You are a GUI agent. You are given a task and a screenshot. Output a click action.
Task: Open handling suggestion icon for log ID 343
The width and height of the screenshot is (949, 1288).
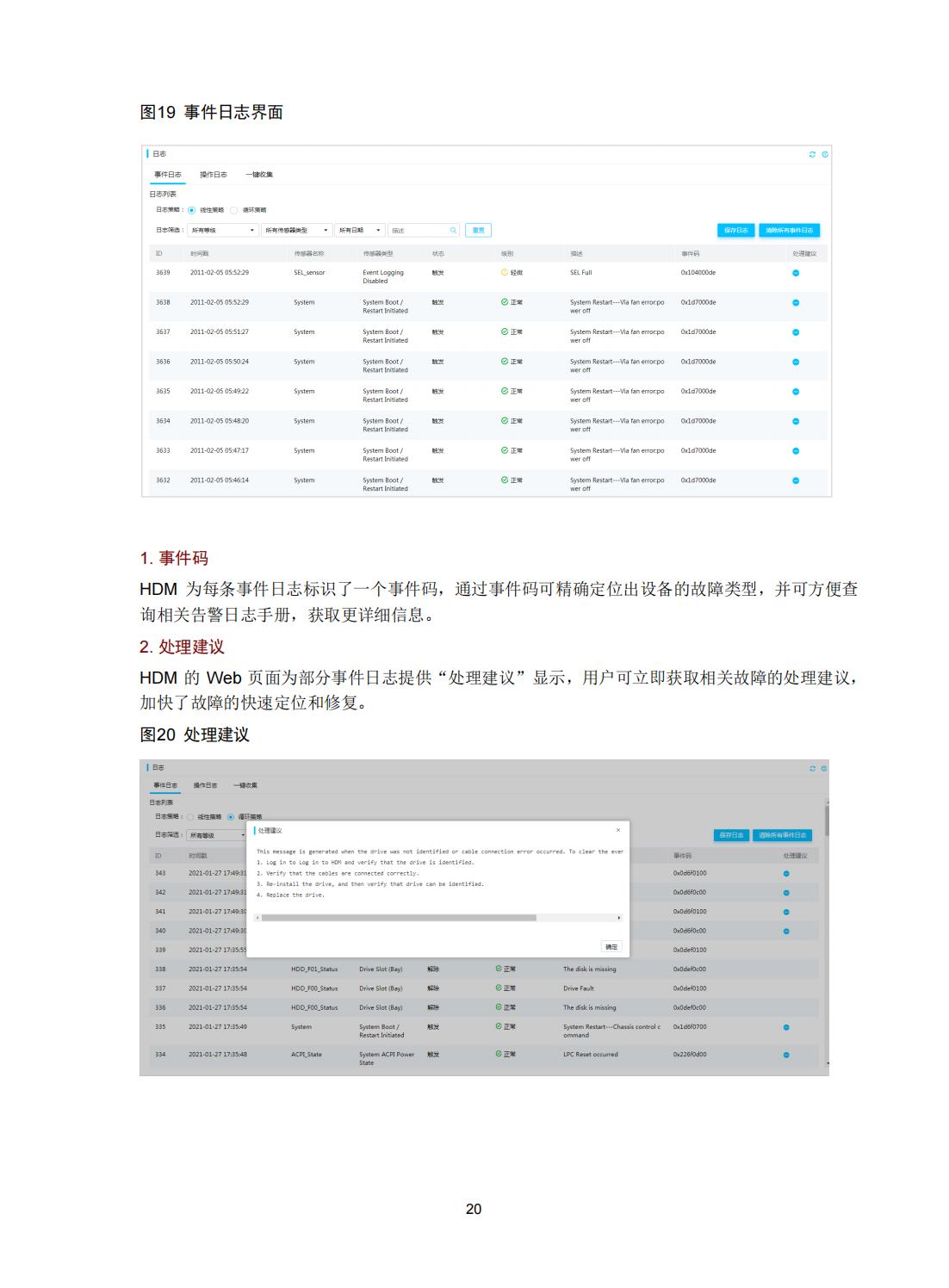786,874
